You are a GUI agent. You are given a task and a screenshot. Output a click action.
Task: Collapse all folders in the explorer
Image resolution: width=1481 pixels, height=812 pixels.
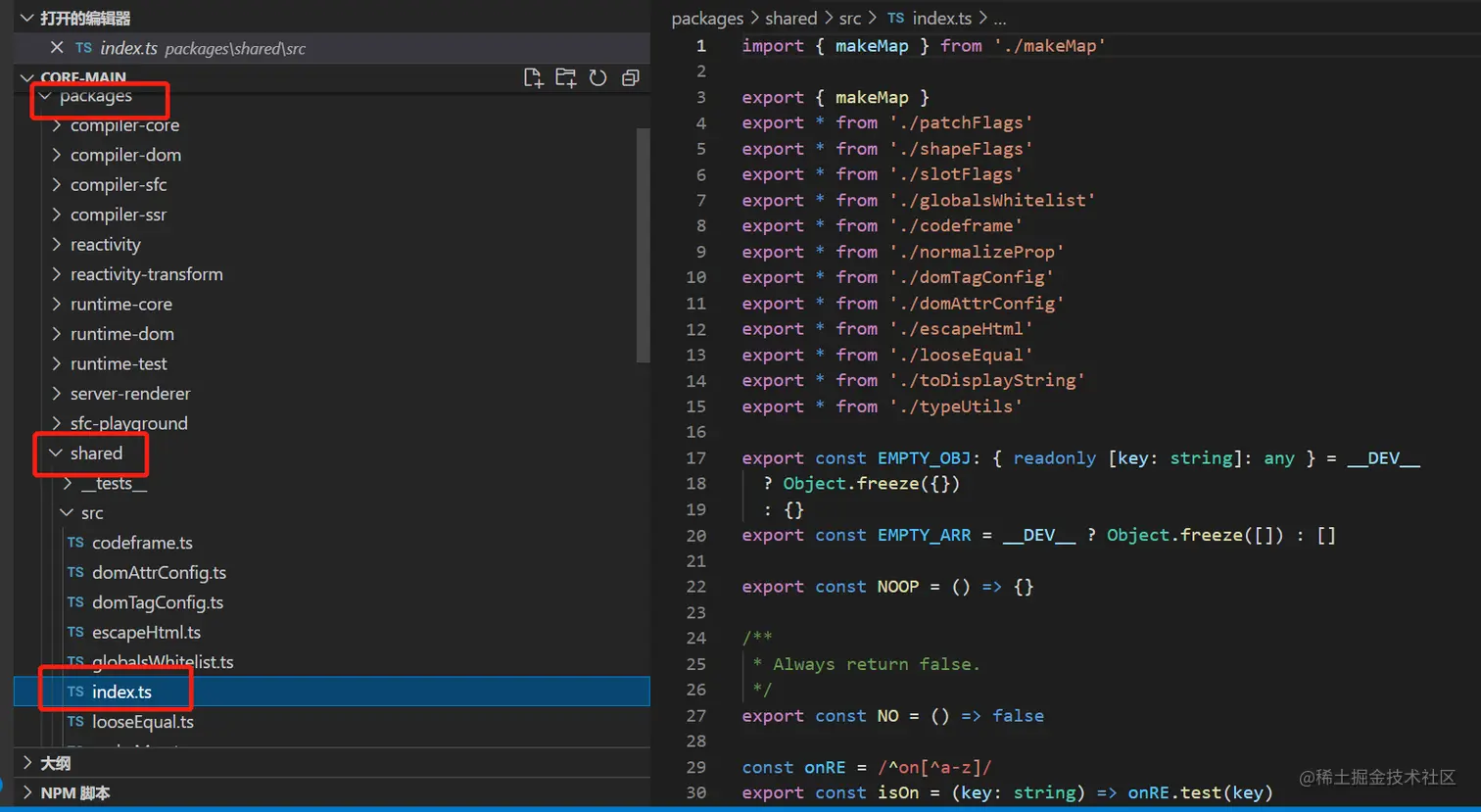pyautogui.click(x=631, y=78)
